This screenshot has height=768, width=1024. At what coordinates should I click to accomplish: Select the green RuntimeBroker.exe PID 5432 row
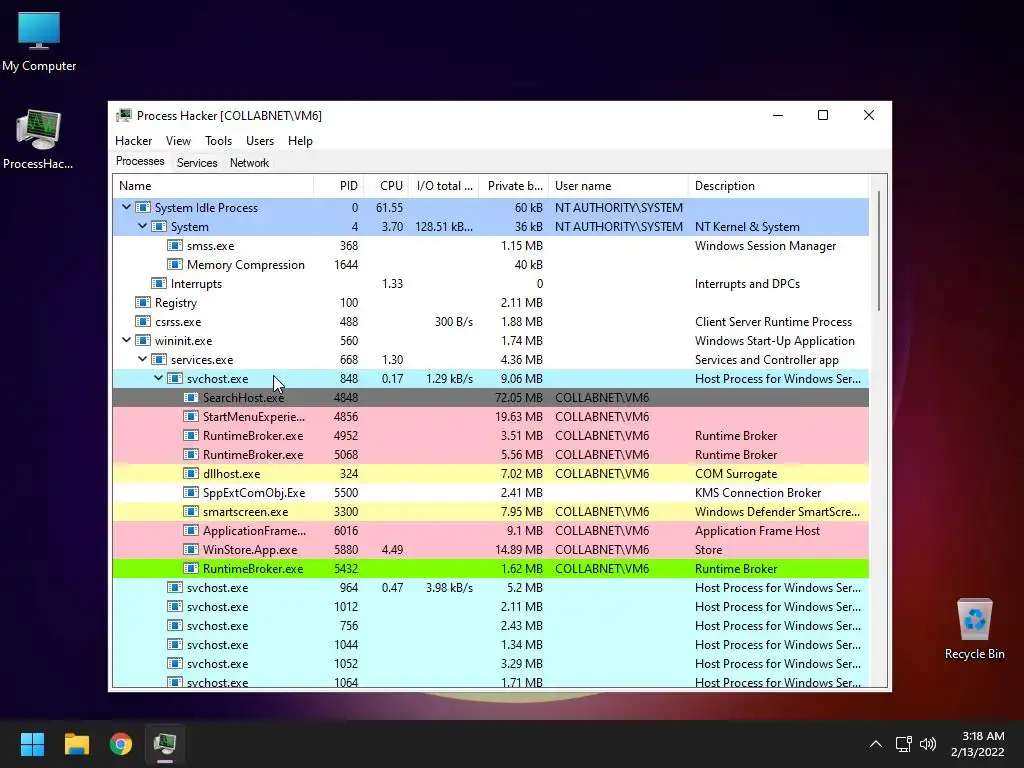[x=490, y=569]
